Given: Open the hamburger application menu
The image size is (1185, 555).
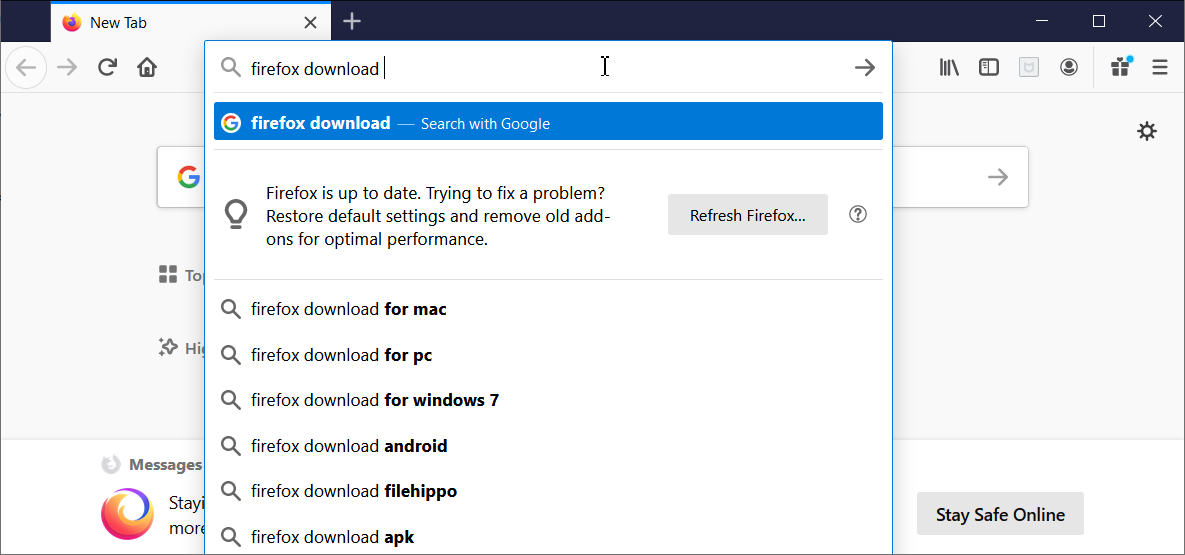Looking at the screenshot, I should tap(1160, 68).
